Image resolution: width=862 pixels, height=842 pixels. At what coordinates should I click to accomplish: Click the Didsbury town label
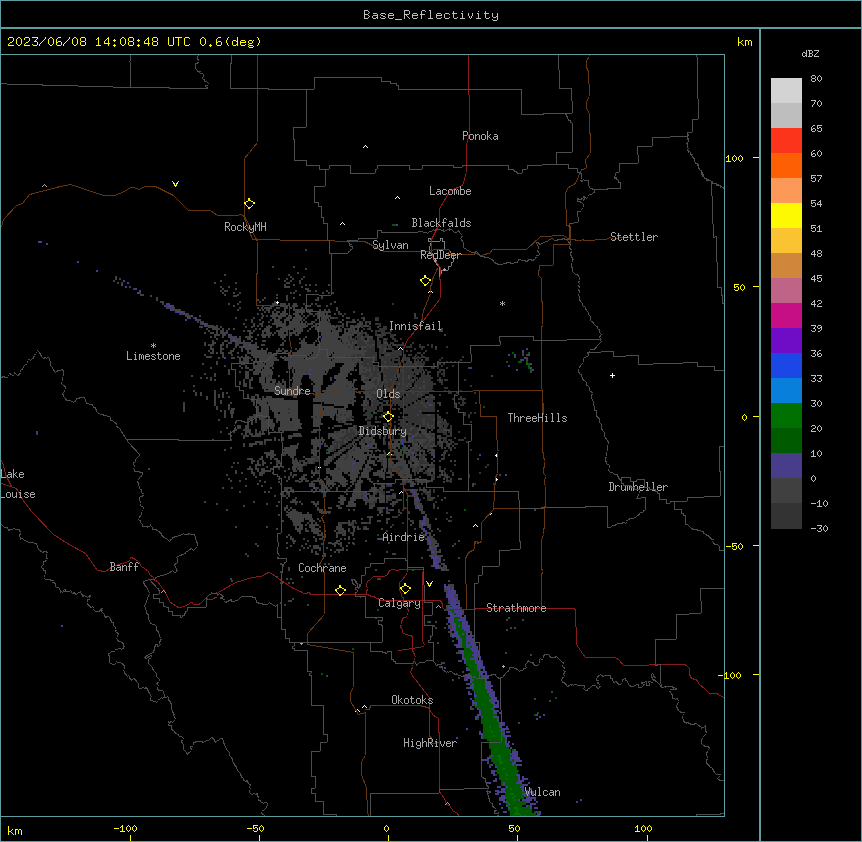[x=382, y=431]
